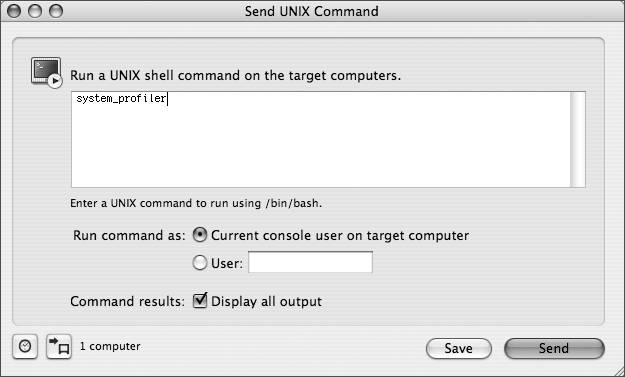Click the Send UNIX Command title bar
The width and height of the screenshot is (625, 377).
point(312,11)
